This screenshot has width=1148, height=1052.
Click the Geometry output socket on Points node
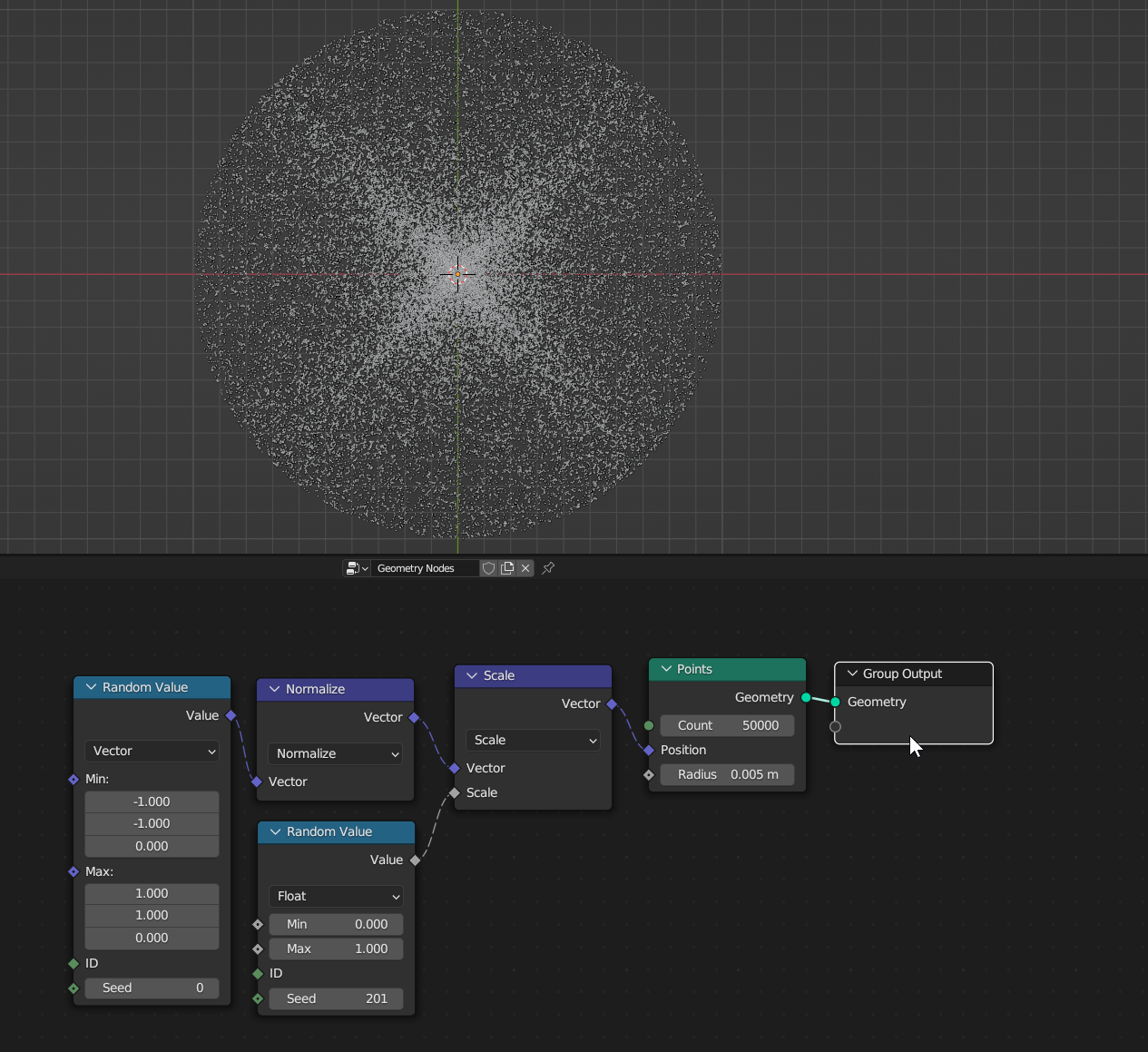click(806, 697)
